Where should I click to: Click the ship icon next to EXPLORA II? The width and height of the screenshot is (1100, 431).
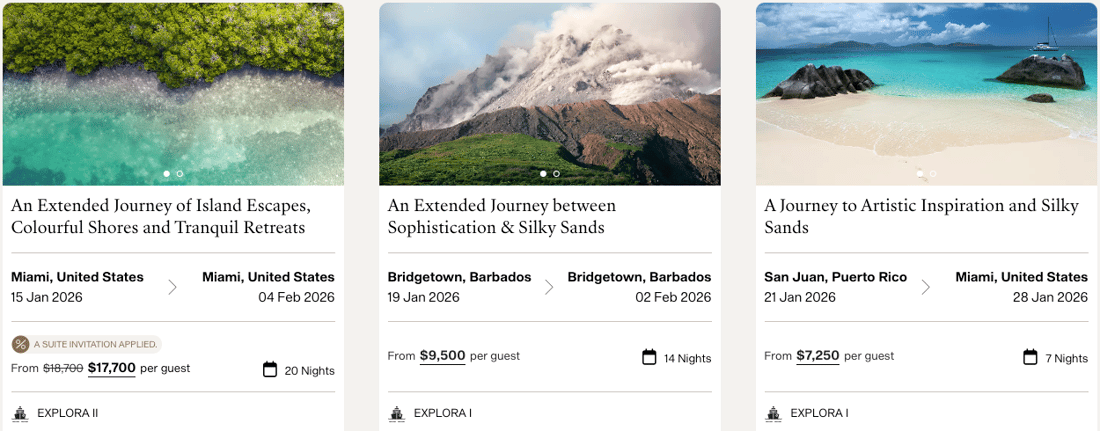20,413
